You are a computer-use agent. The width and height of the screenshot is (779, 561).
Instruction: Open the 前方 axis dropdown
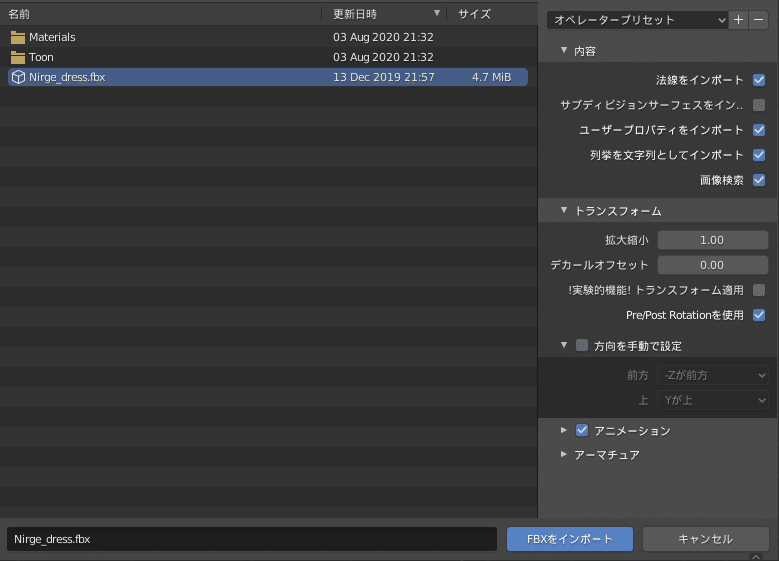coord(713,375)
